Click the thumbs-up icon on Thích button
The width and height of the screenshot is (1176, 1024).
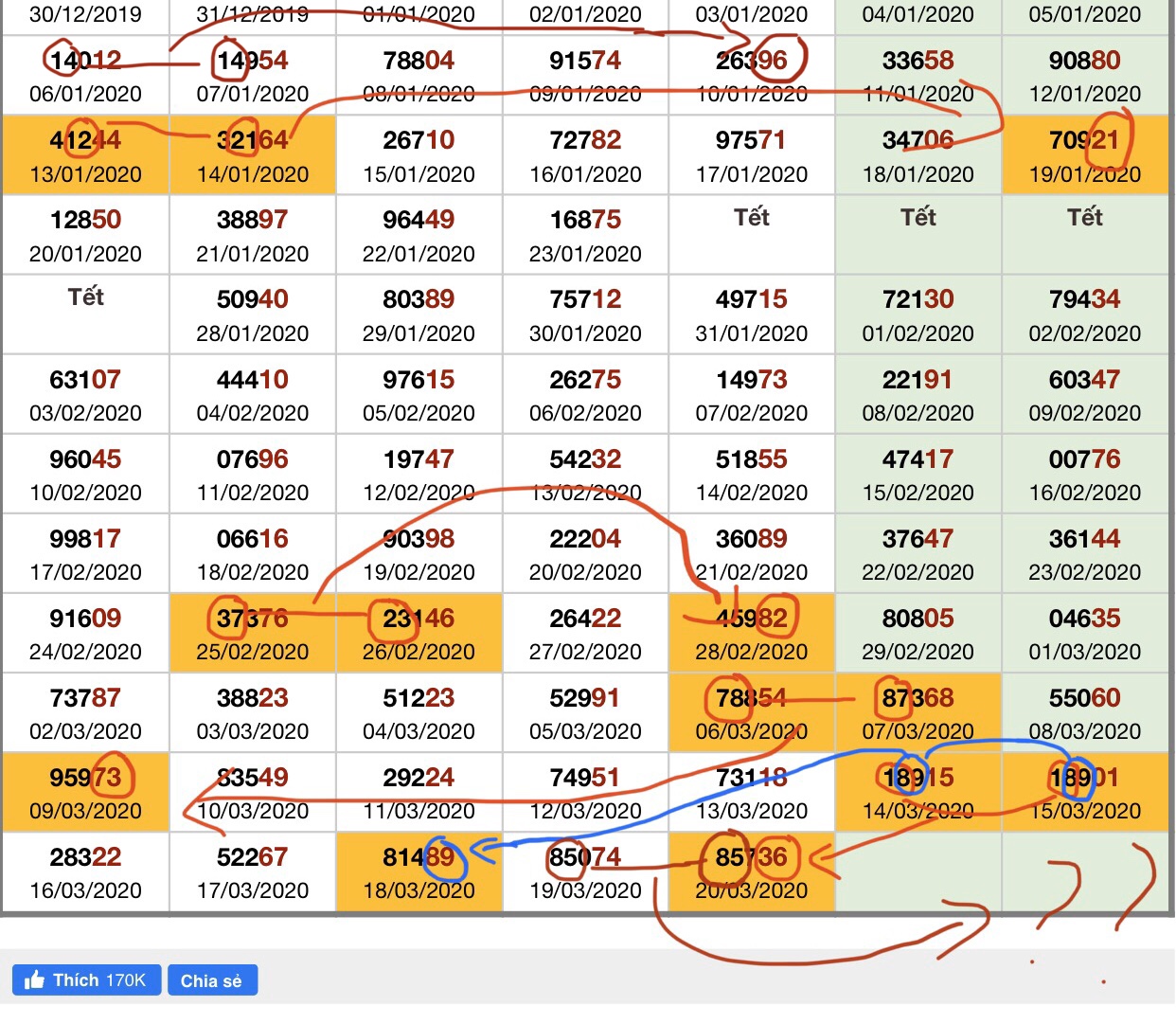pyautogui.click(x=35, y=980)
